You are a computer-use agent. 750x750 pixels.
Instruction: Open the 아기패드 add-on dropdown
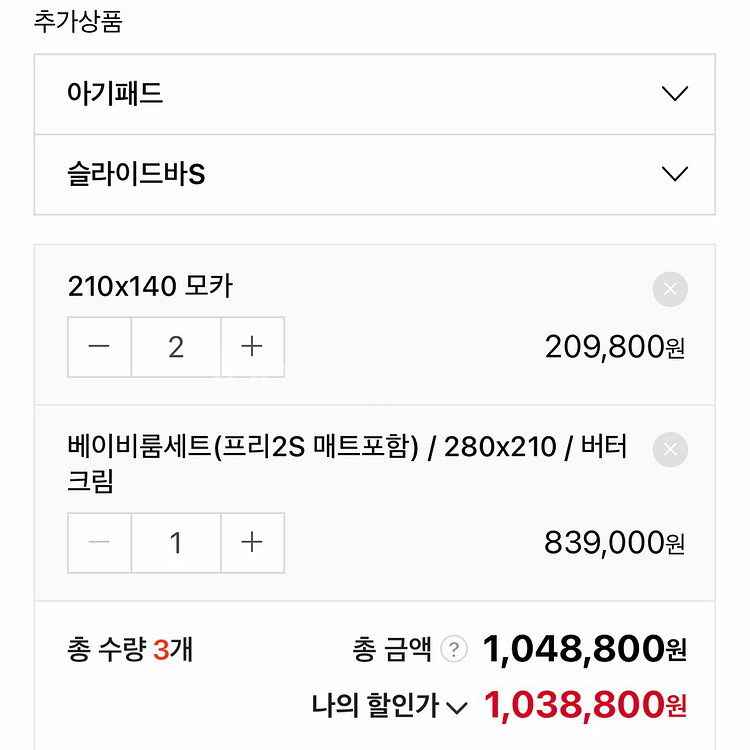tap(375, 94)
